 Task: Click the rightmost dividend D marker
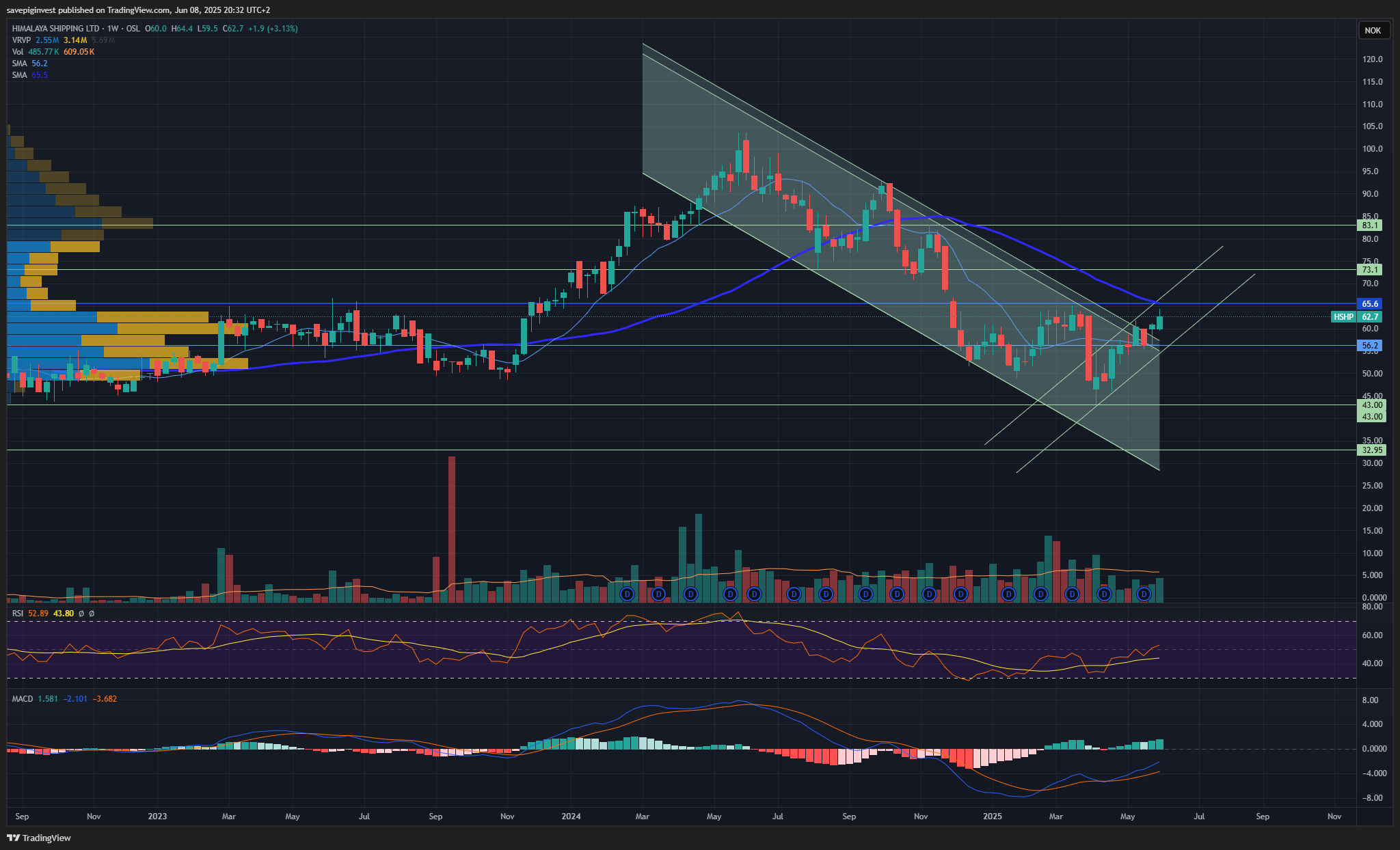(x=1144, y=594)
